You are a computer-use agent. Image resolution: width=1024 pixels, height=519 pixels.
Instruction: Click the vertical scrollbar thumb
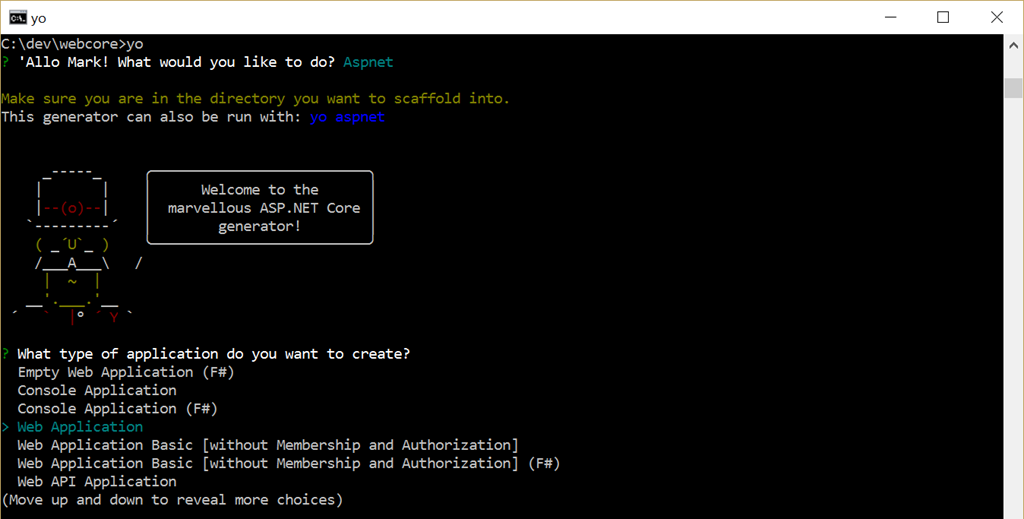(1013, 87)
